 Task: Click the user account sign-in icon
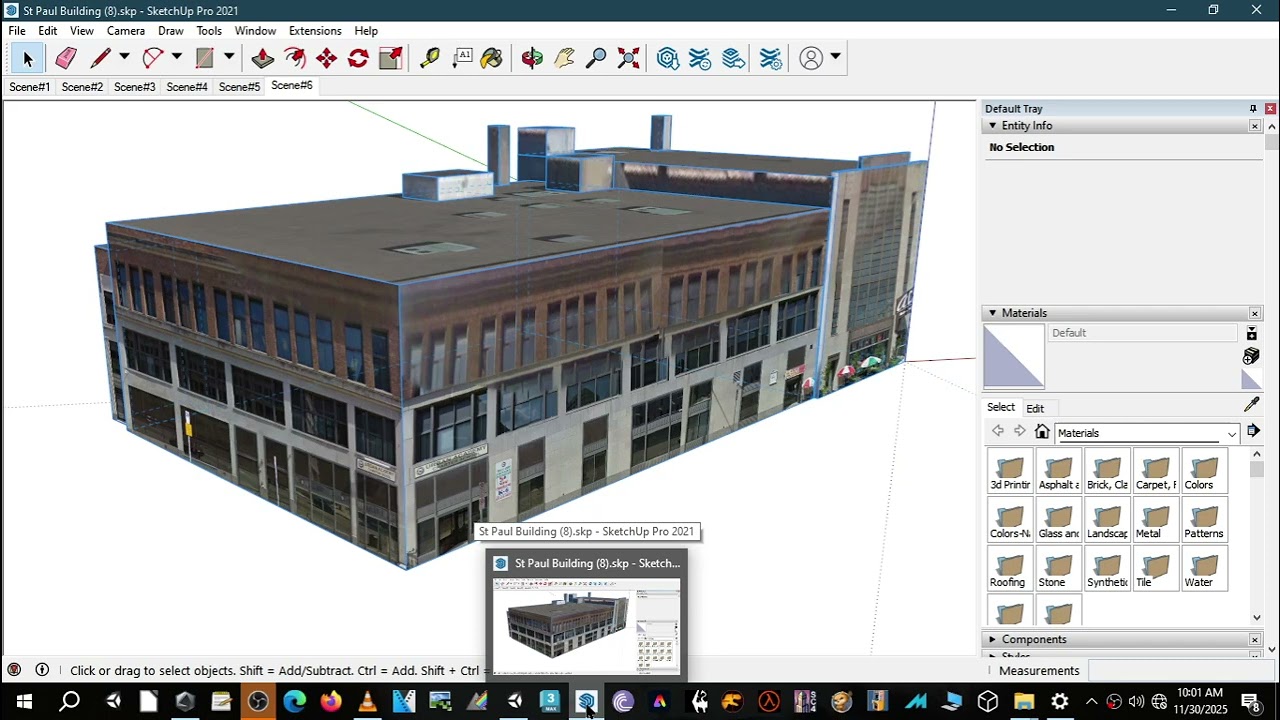pyautogui.click(x=811, y=59)
